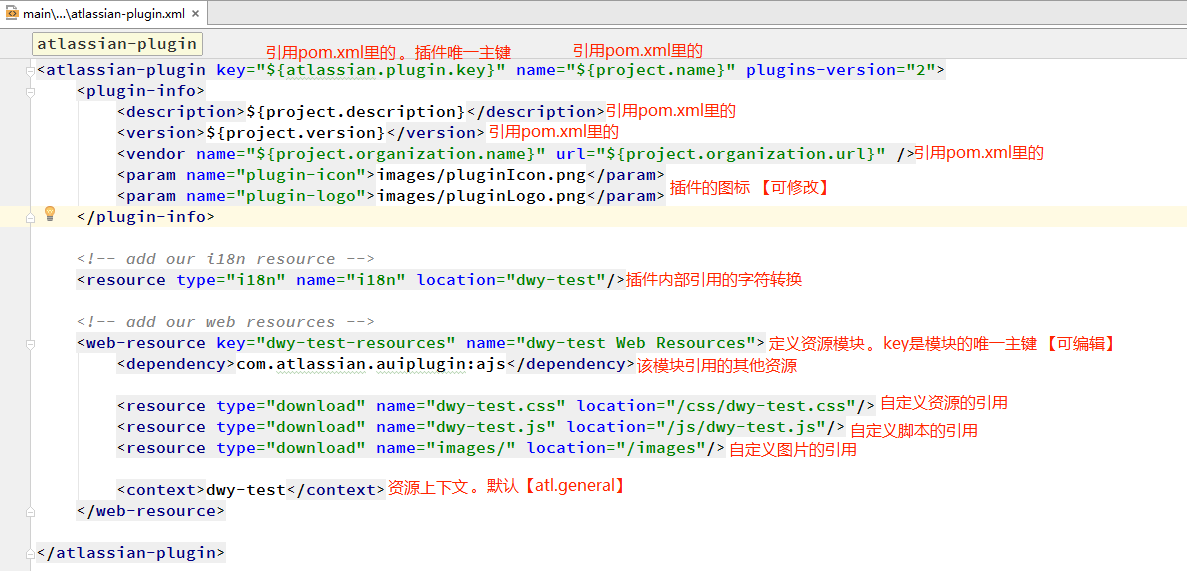The height and width of the screenshot is (571, 1187).
Task: Close the atlassian-plugin.xml editor tab
Action: tap(193, 14)
